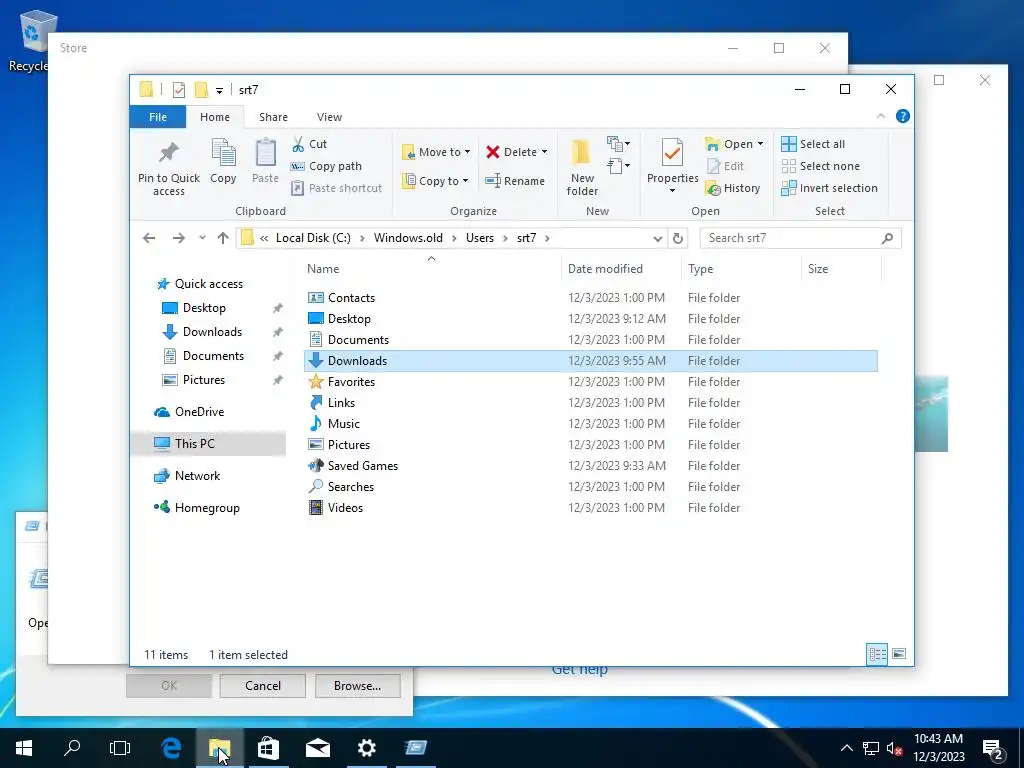Open the recent locations dropdown arrow
The image size is (1024, 768).
coord(202,238)
